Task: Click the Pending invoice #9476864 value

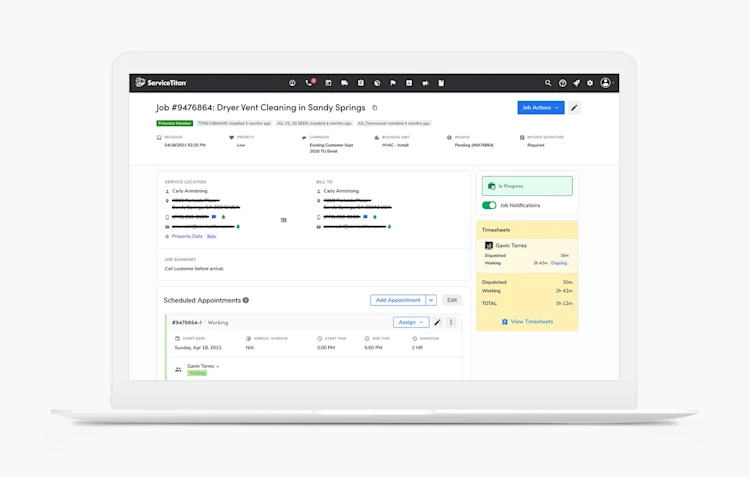Action: click(x=474, y=145)
